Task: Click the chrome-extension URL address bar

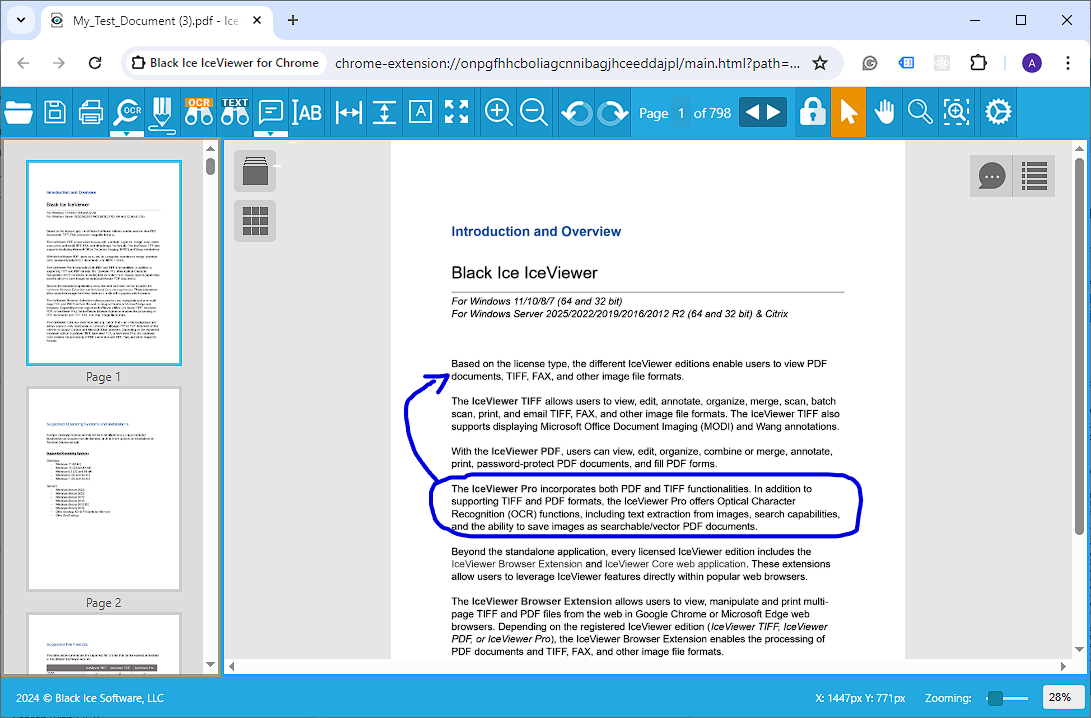Action: (567, 63)
